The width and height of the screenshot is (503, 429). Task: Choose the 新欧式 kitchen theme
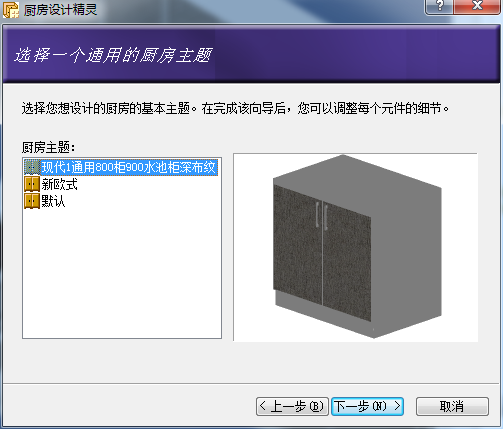pos(59,184)
